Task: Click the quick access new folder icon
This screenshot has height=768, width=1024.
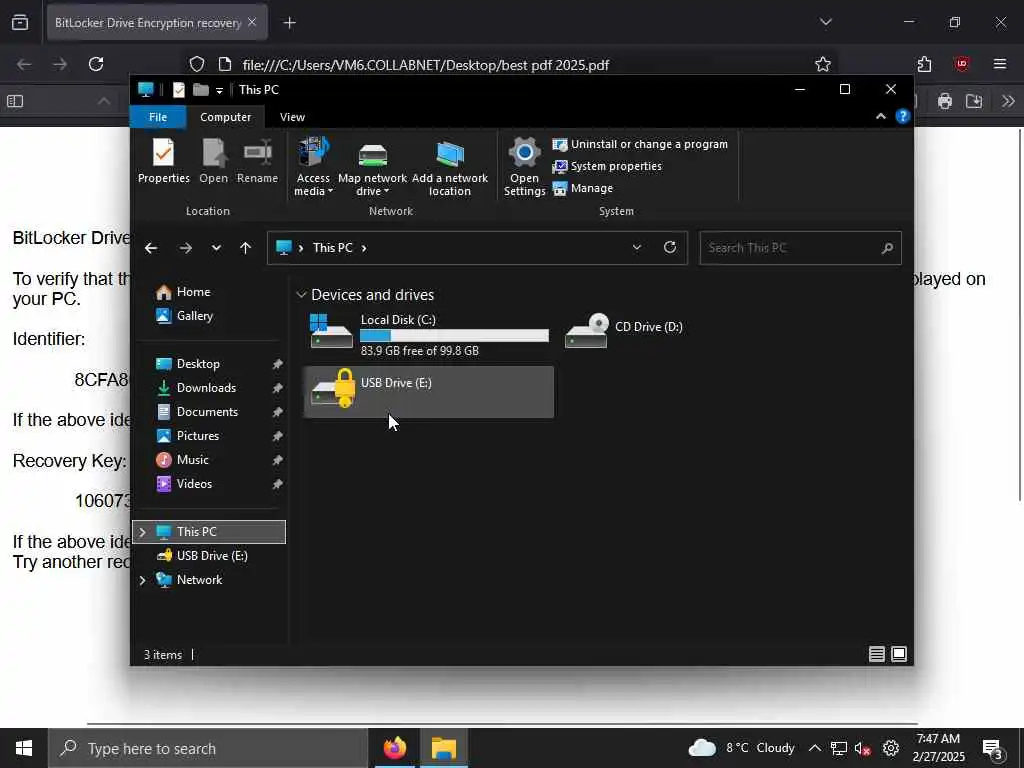Action: (200, 90)
